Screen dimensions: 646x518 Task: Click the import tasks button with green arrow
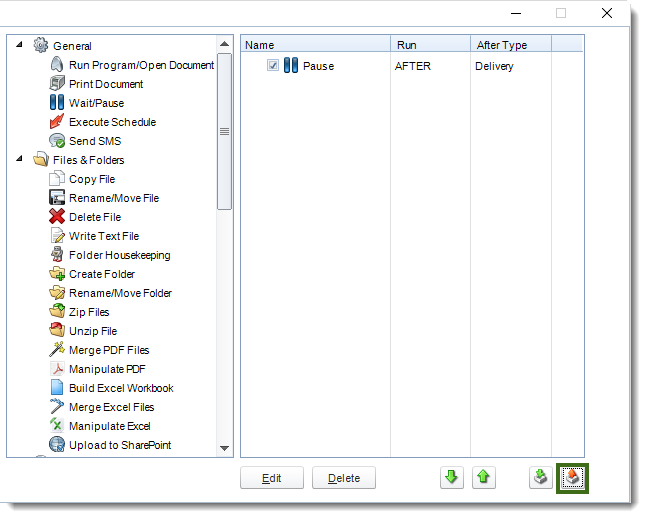click(x=541, y=478)
